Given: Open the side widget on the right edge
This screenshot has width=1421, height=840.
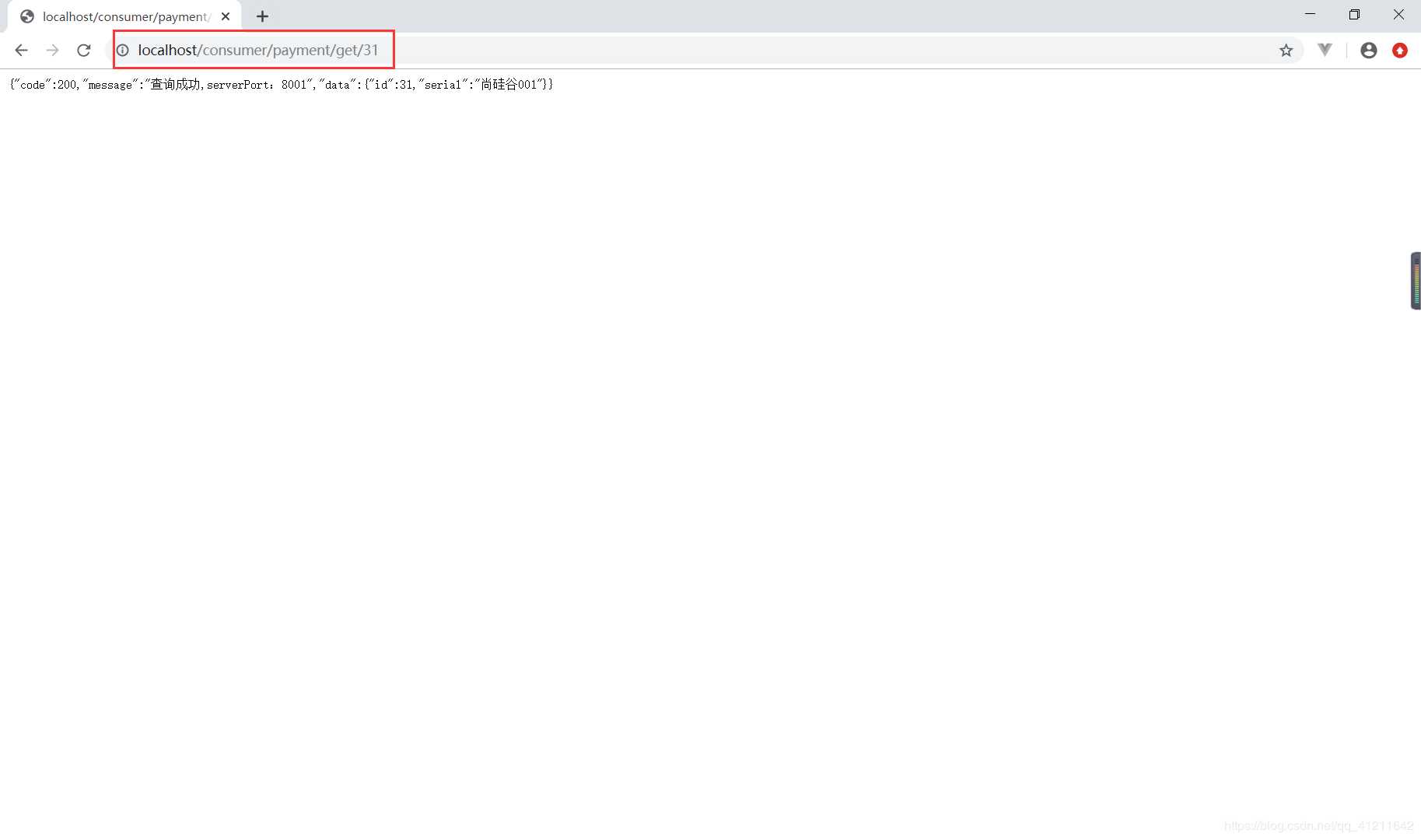Looking at the screenshot, I should 1416,281.
